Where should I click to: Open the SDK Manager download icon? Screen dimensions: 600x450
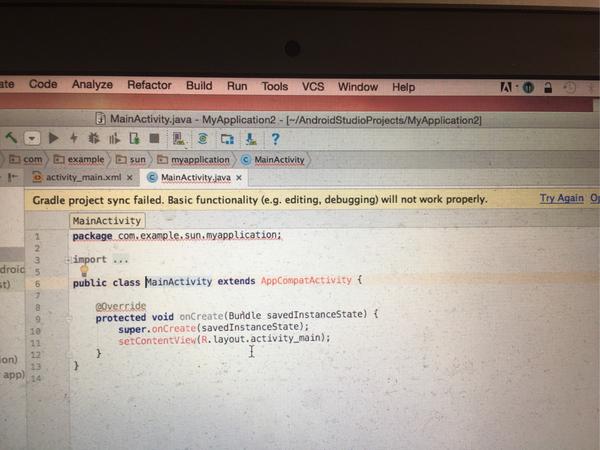coord(251,139)
